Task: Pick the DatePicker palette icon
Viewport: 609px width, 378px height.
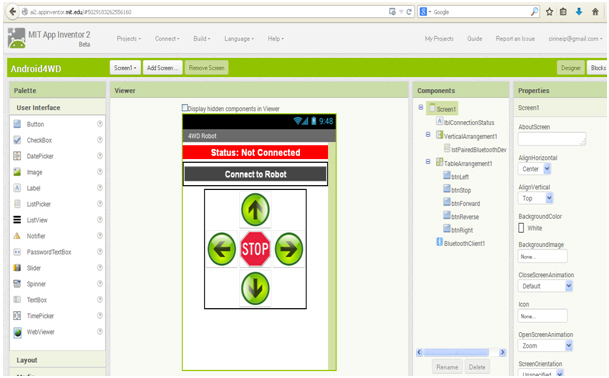Action: 17,156
